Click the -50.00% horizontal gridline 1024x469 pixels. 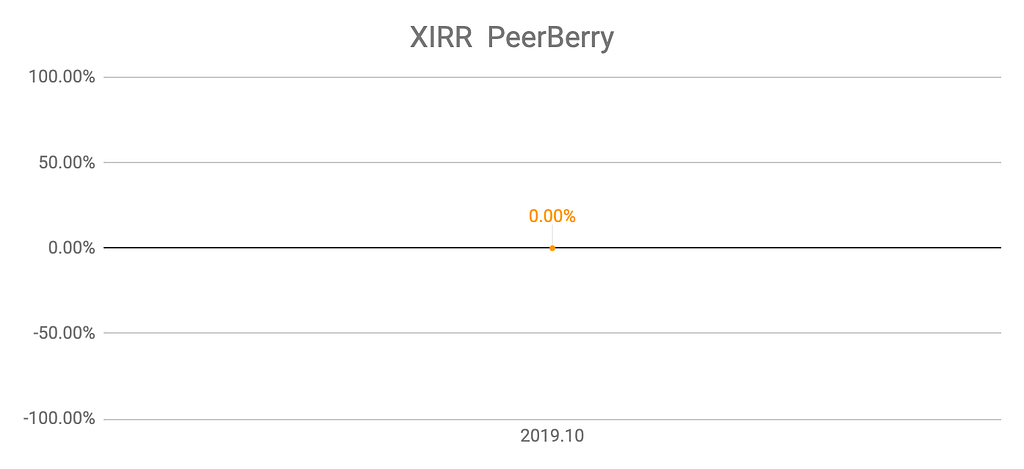552,333
